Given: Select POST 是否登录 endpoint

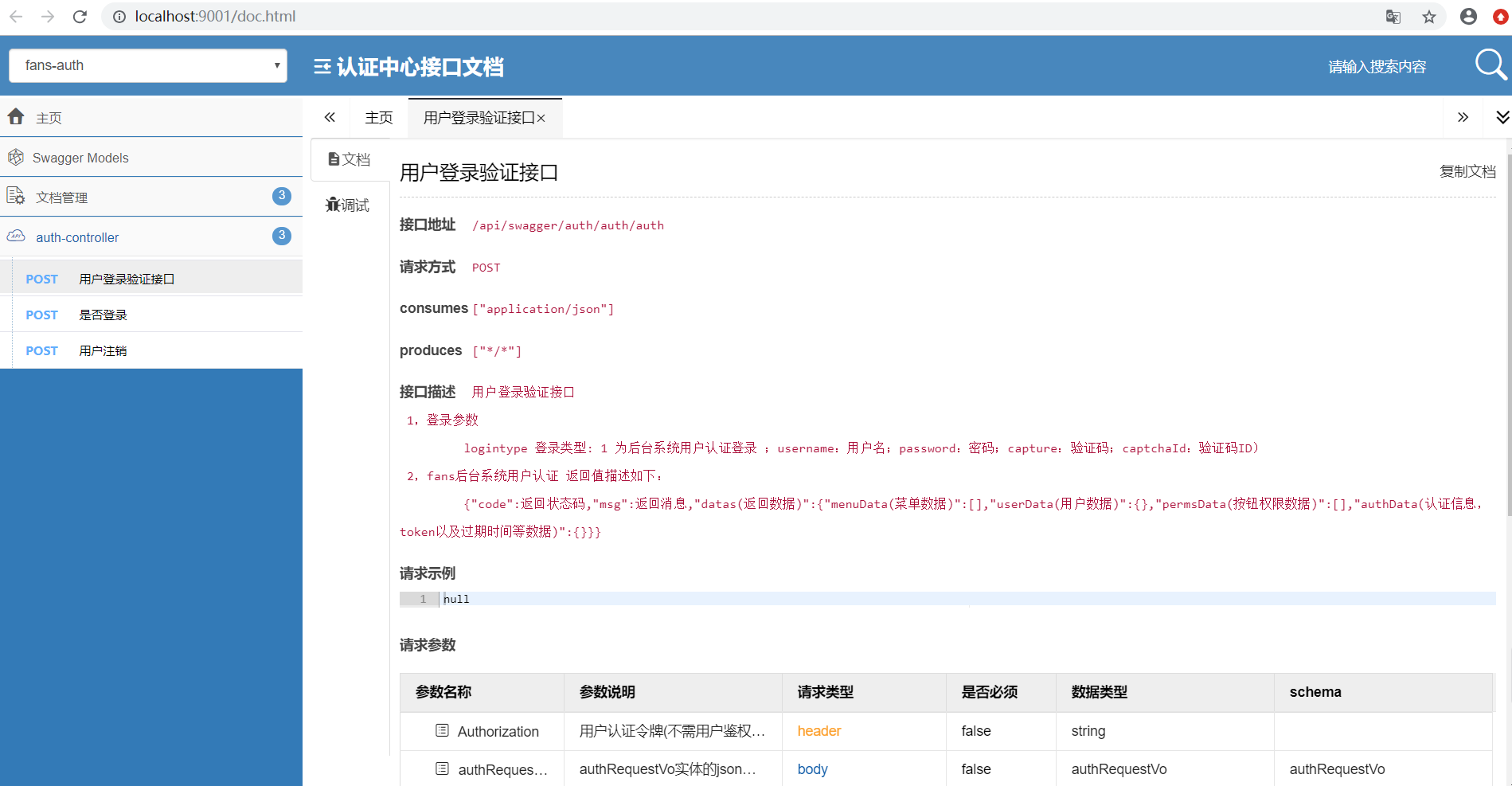Looking at the screenshot, I should (151, 315).
